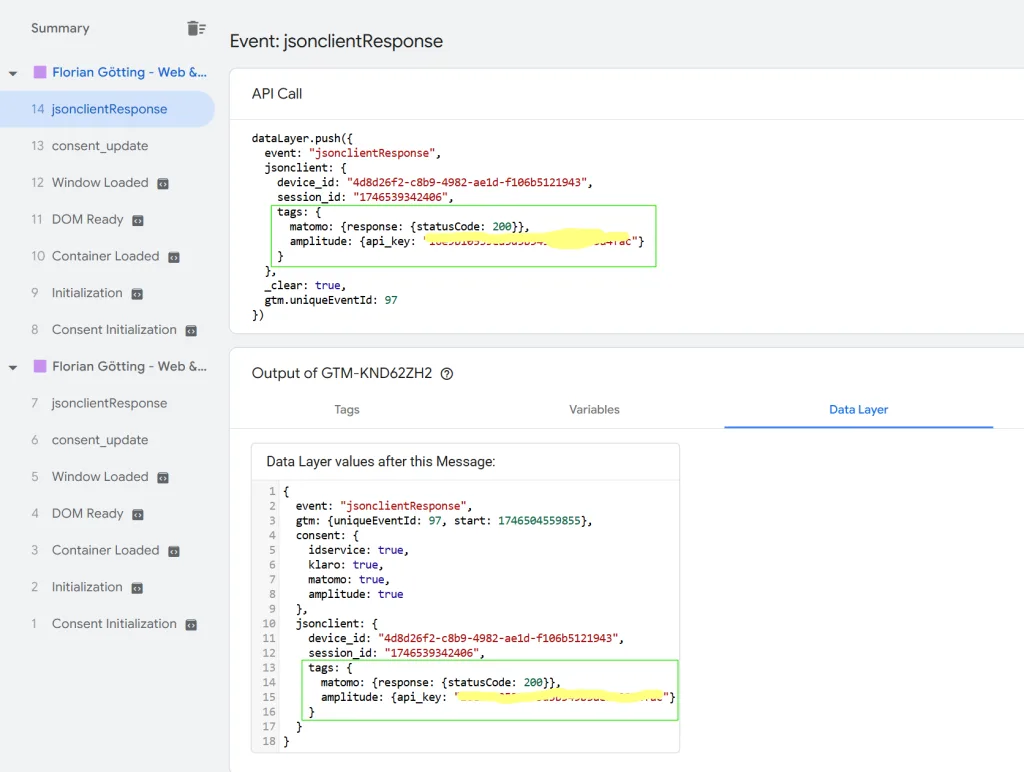The width and height of the screenshot is (1024, 772).
Task: Click session_id line in API Call code
Action: click(x=364, y=197)
